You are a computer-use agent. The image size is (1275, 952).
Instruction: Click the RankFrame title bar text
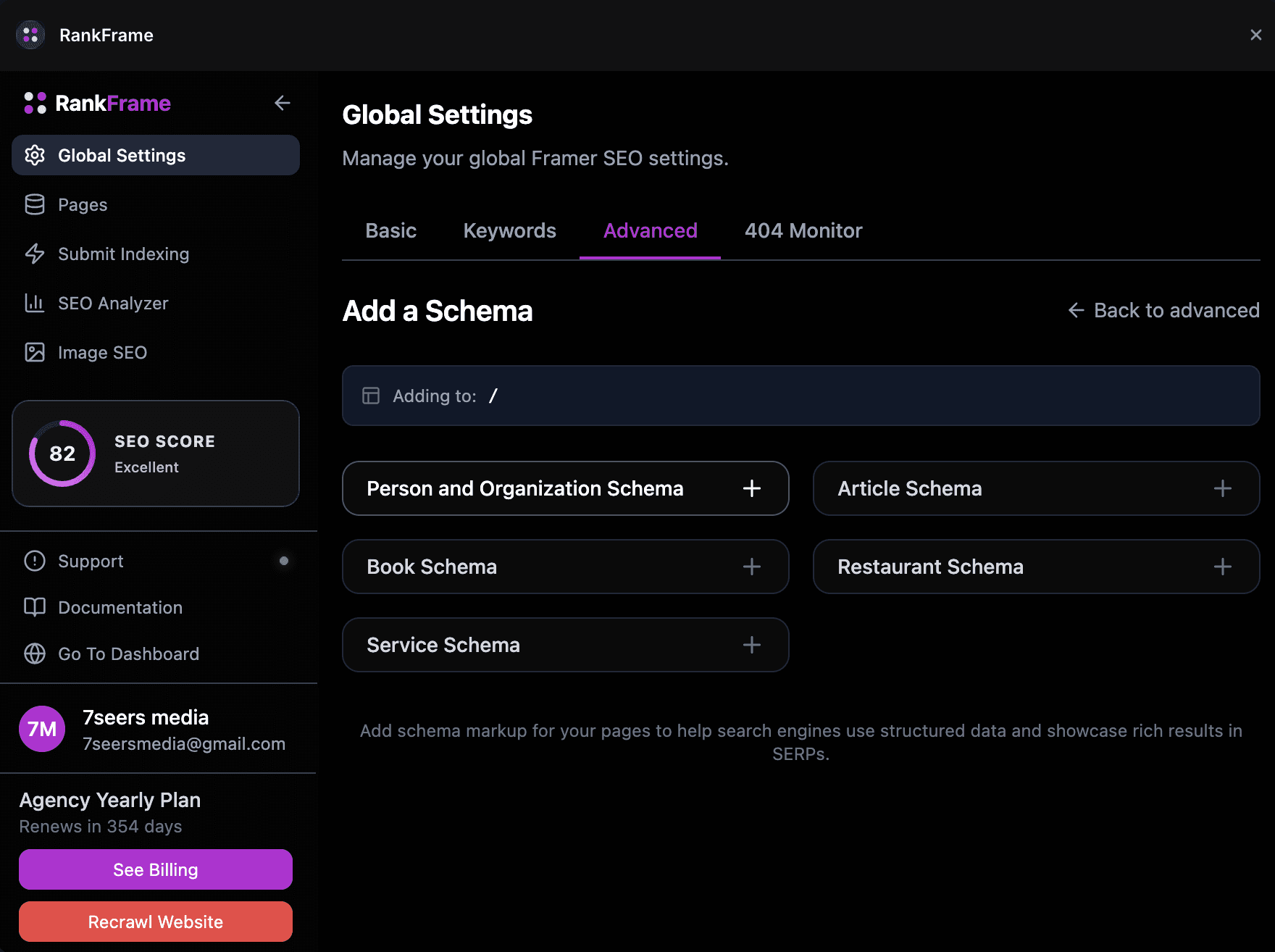click(106, 35)
